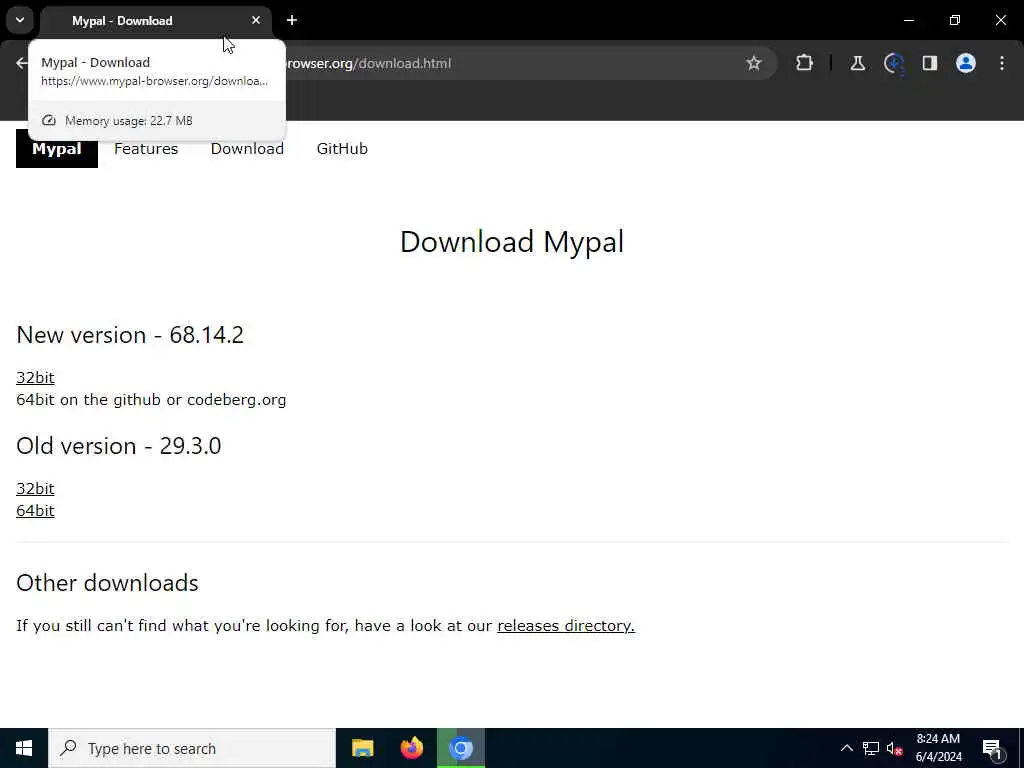Click the Old version - 29.3.0 heading
1024x768 pixels.
point(119,446)
